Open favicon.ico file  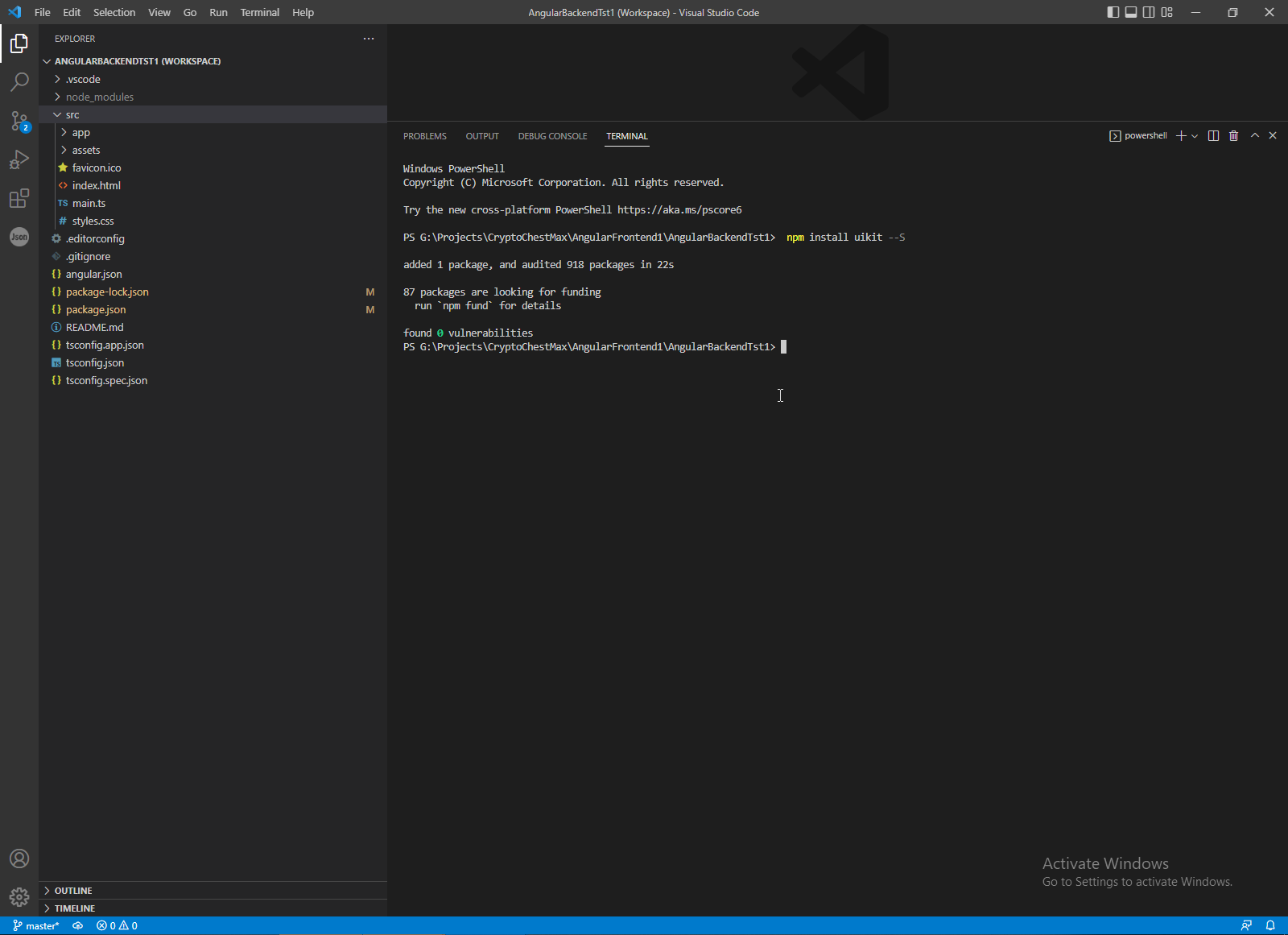pyautogui.click(x=213, y=168)
